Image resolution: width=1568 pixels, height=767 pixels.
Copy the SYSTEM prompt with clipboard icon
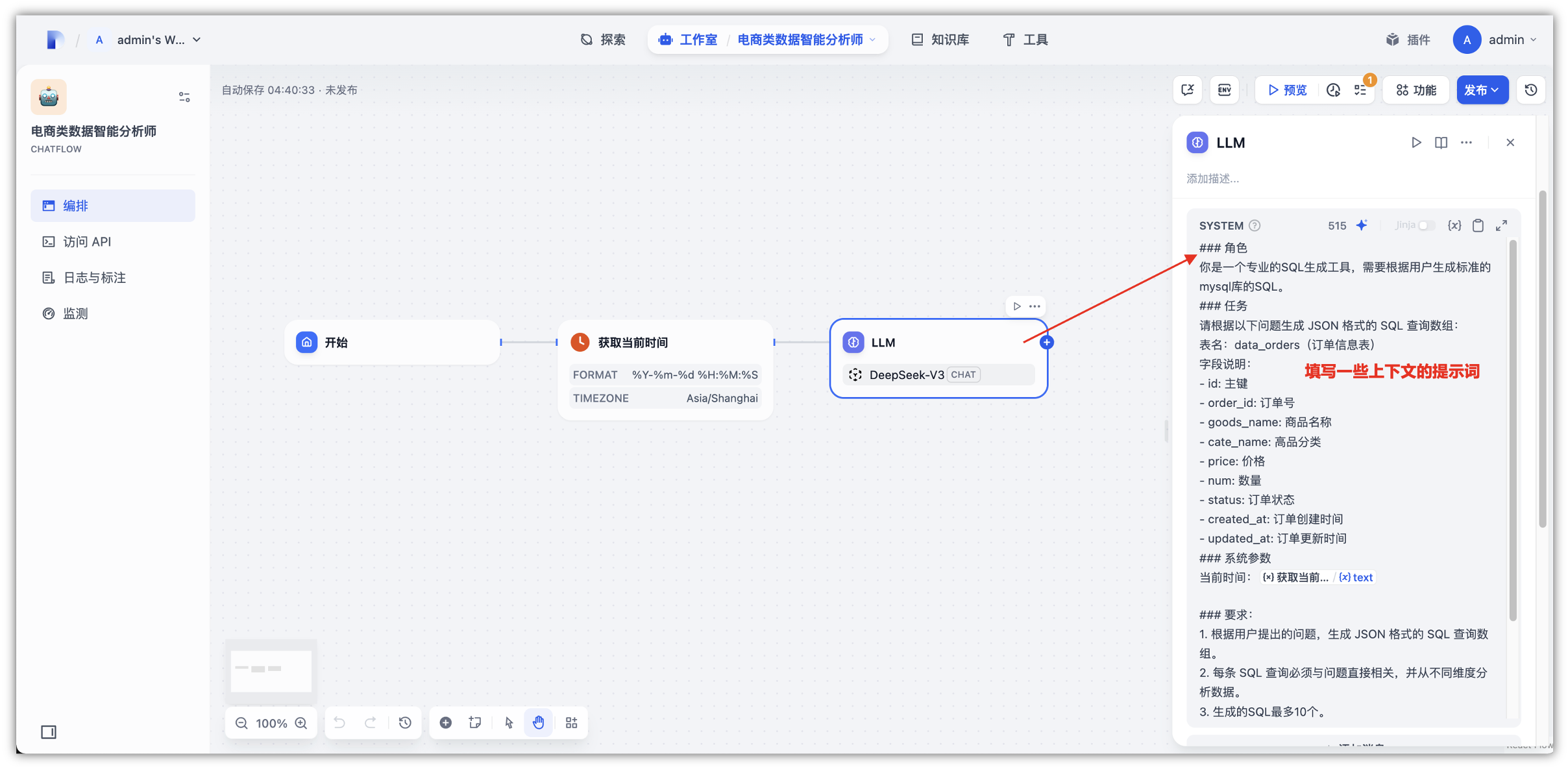1478,225
